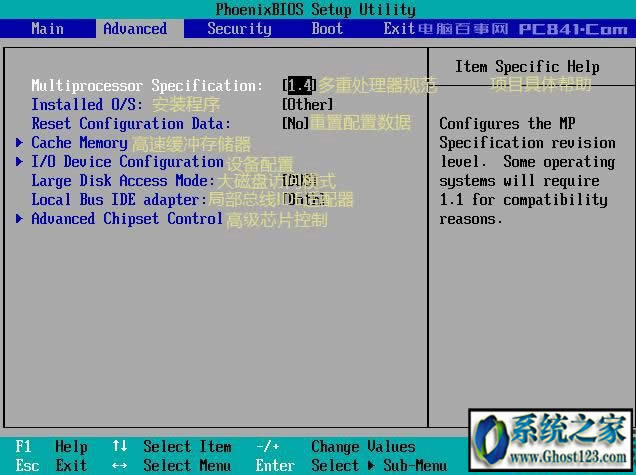Change the Installed O/S value Other
This screenshot has height=475, width=636.
pyautogui.click(x=308, y=104)
